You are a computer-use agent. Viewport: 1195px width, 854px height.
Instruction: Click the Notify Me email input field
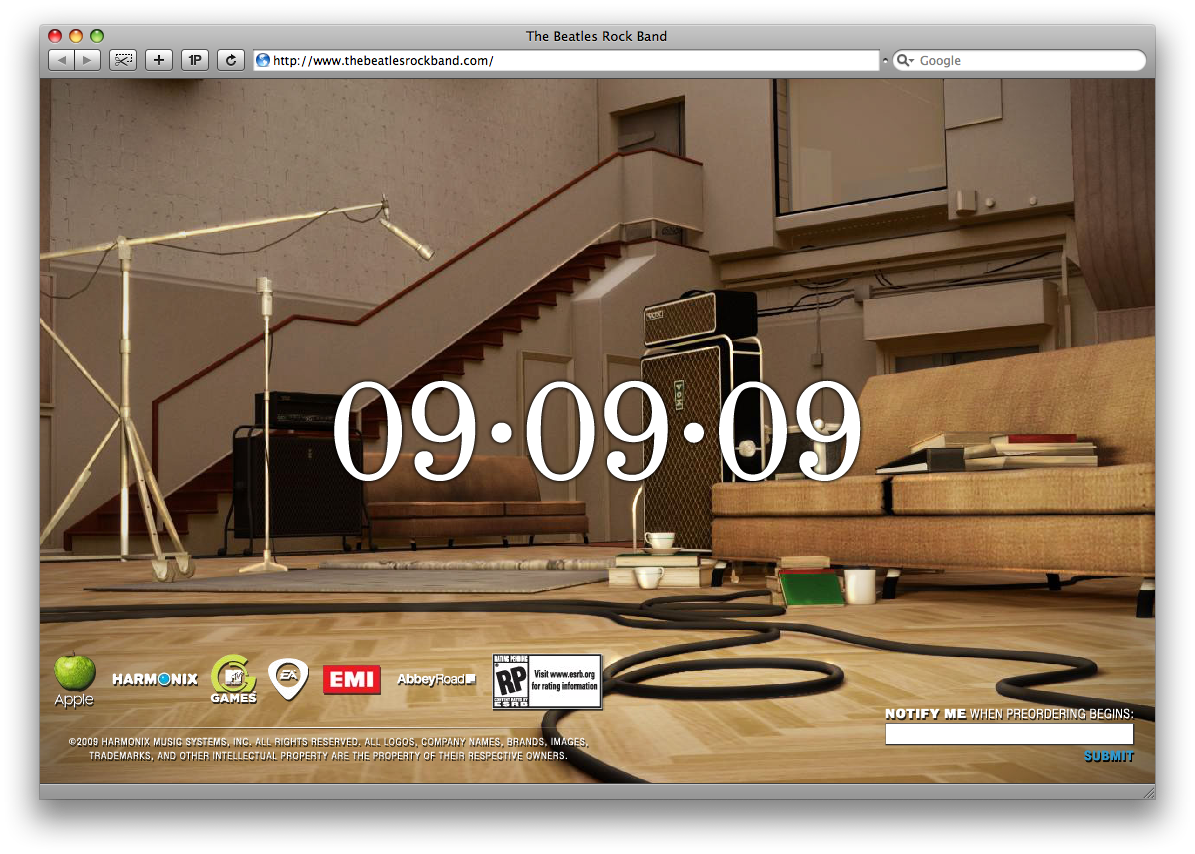click(1009, 734)
